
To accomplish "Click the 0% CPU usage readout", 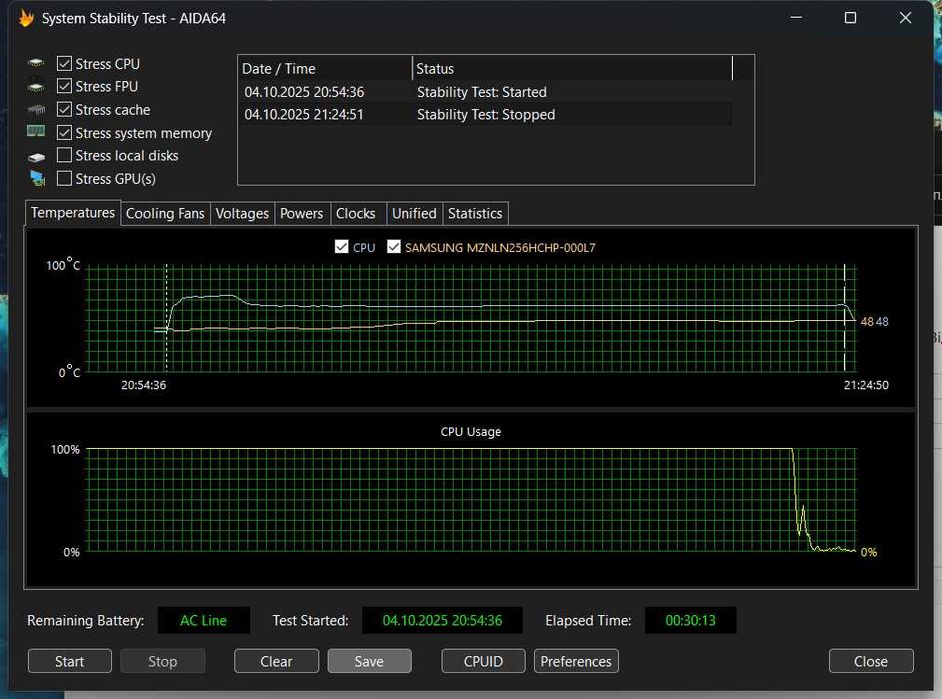I will [x=869, y=552].
